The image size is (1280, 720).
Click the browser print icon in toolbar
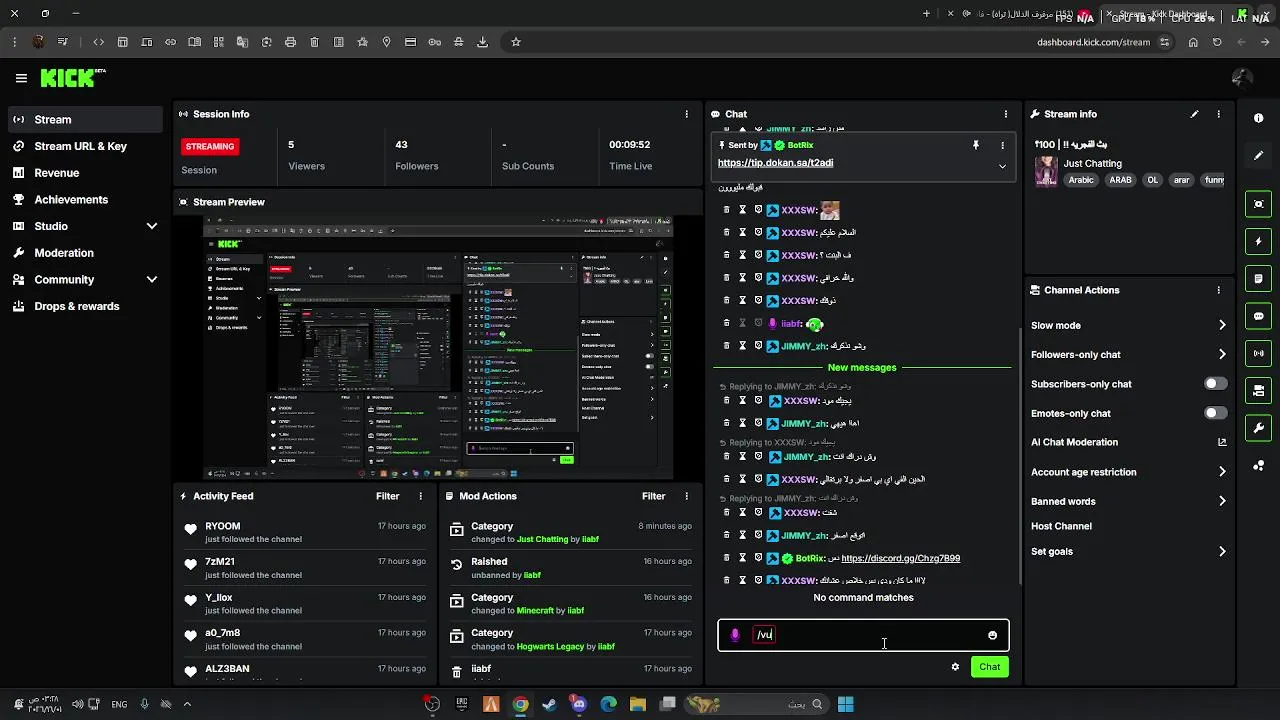(290, 42)
